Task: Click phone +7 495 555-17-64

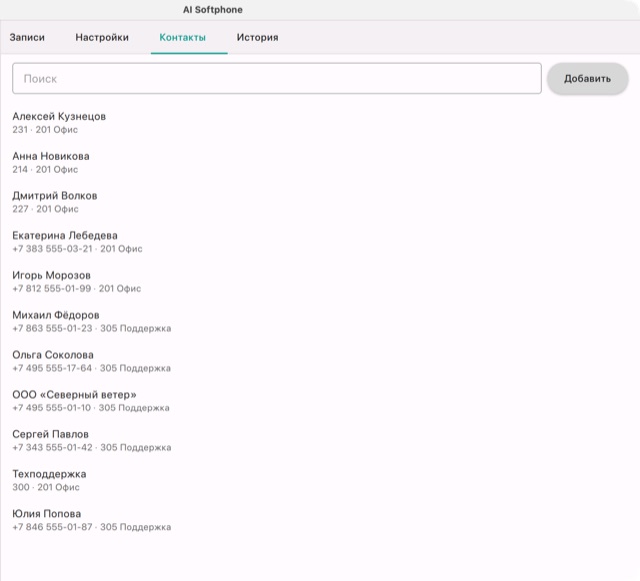Action: (x=52, y=368)
